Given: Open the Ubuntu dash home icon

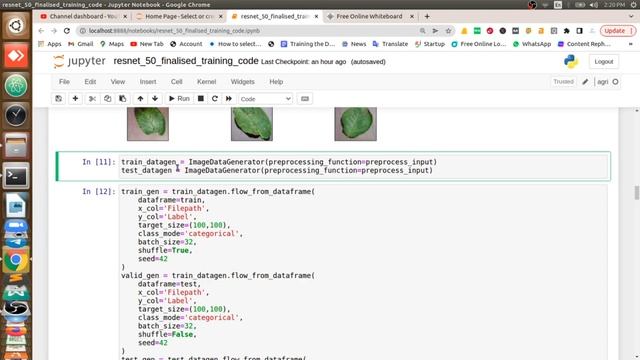Looking at the screenshot, I should 16,26.
